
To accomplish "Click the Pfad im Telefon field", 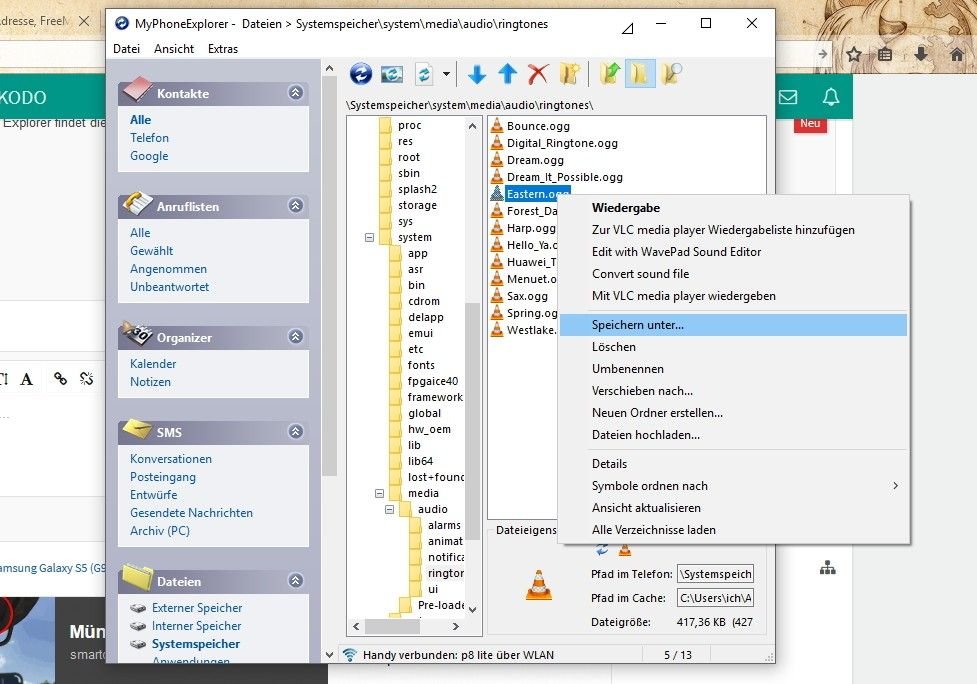I will (715, 574).
